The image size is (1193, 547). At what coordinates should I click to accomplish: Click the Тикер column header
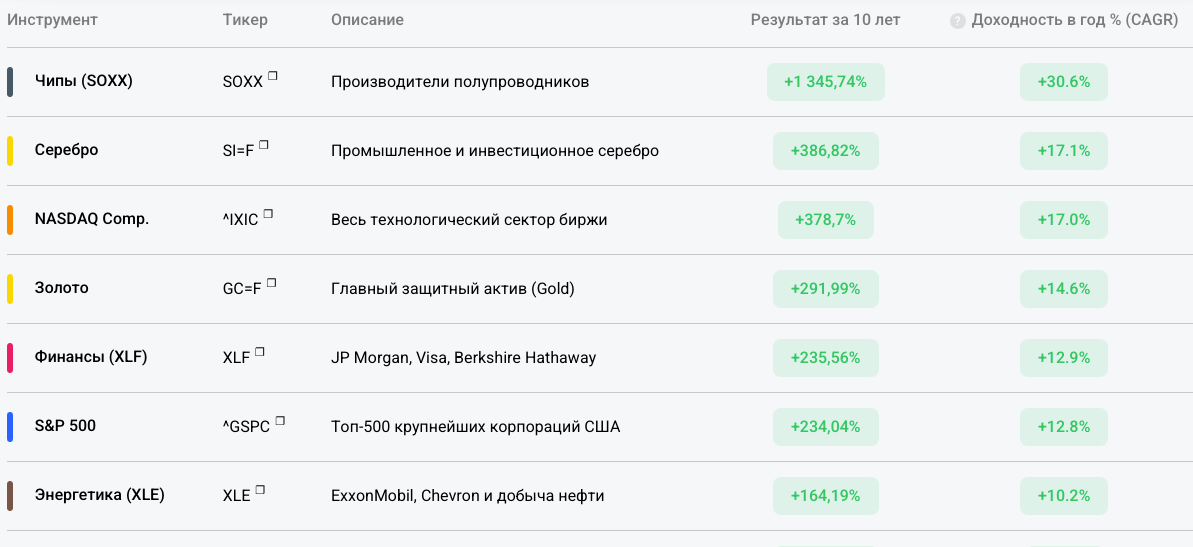[x=245, y=20]
